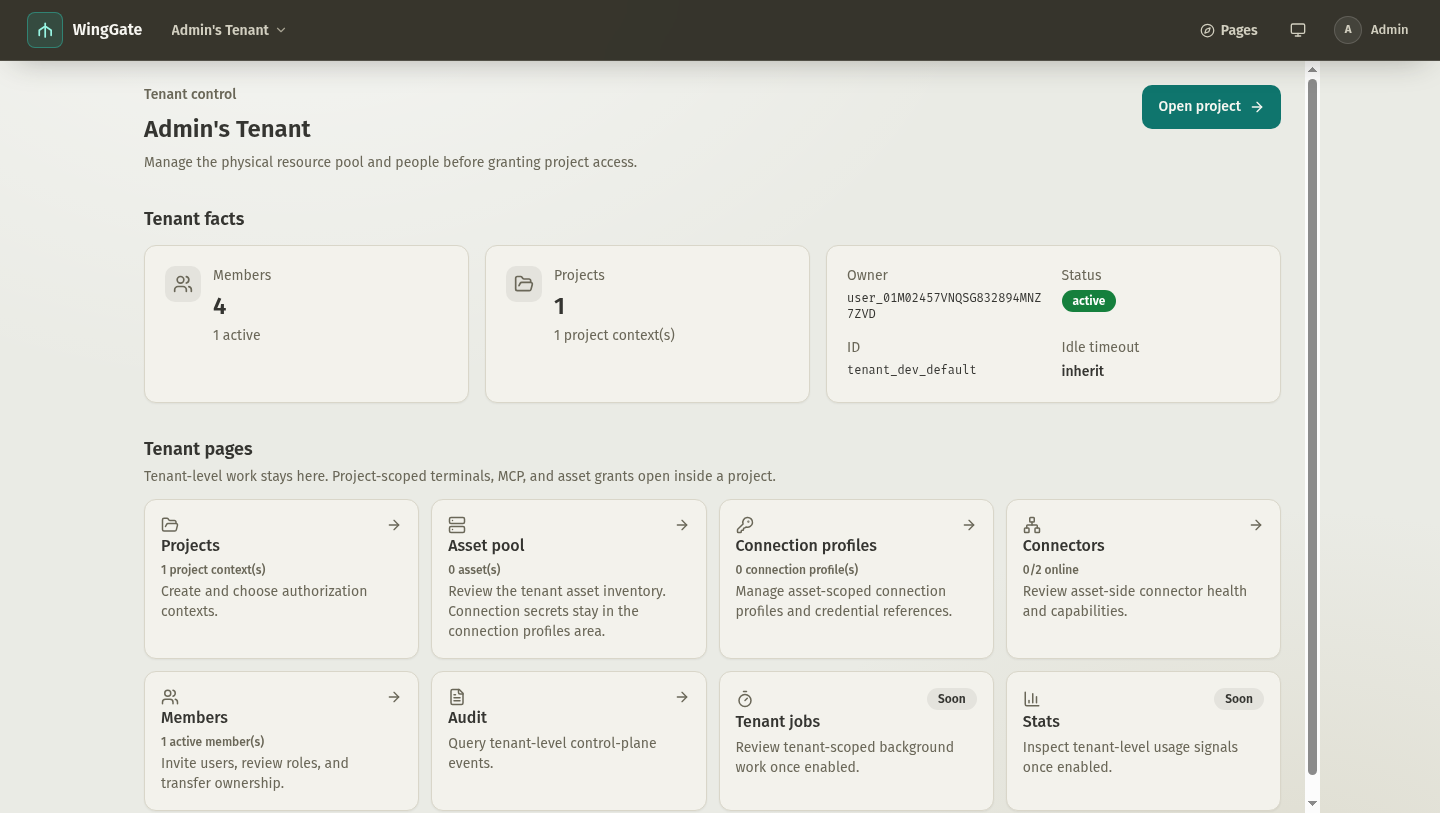Image resolution: width=1440 pixels, height=813 pixels.
Task: Open the Connectors card title
Action: click(x=1063, y=546)
